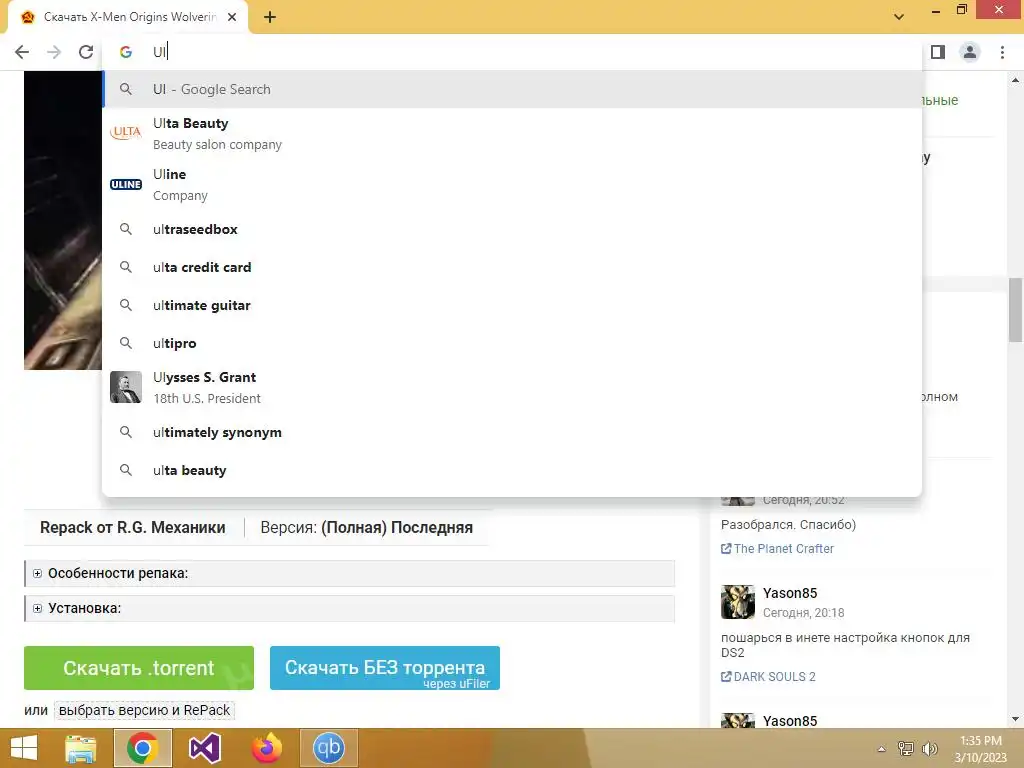Select the Ulysses S. Grant suggestion
The height and width of the screenshot is (768, 1024).
click(512, 387)
